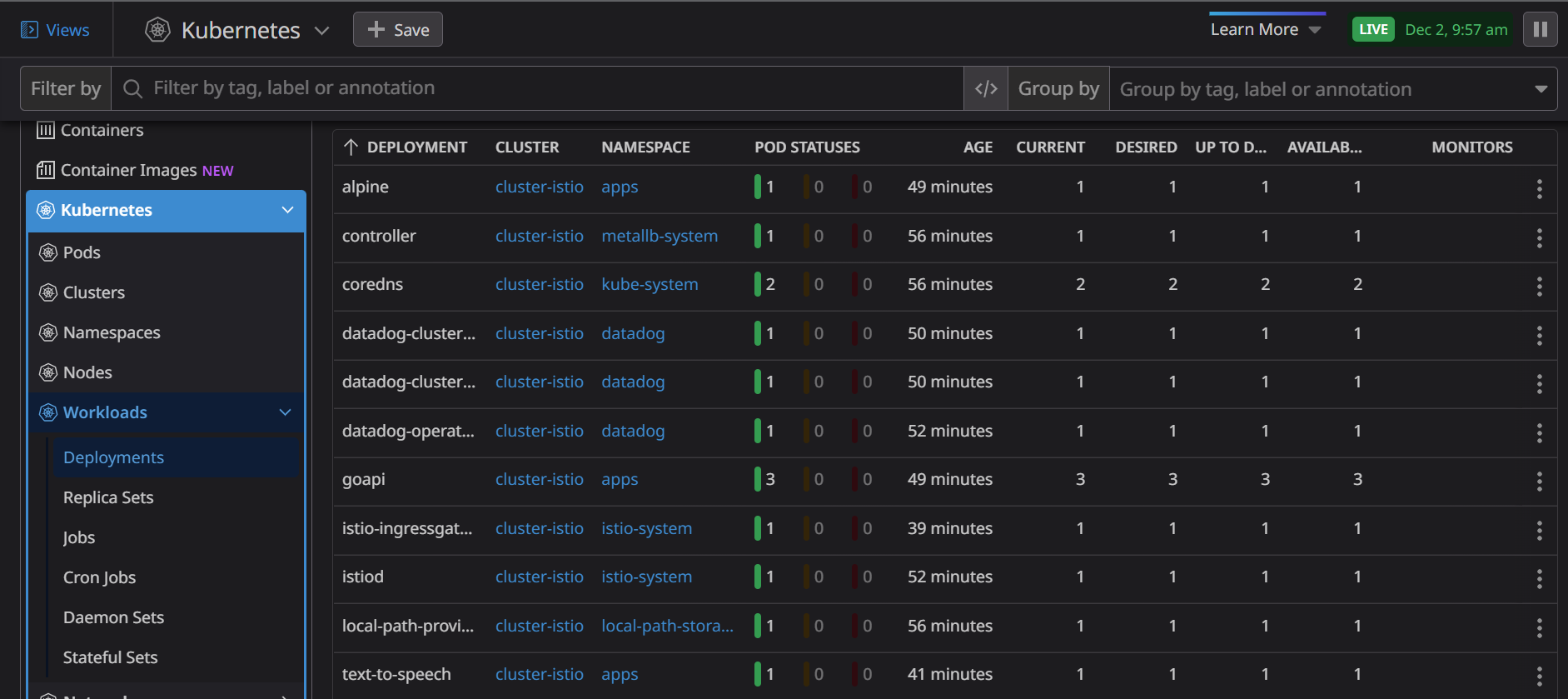Sort by the MONITORS column header

pyautogui.click(x=1472, y=147)
